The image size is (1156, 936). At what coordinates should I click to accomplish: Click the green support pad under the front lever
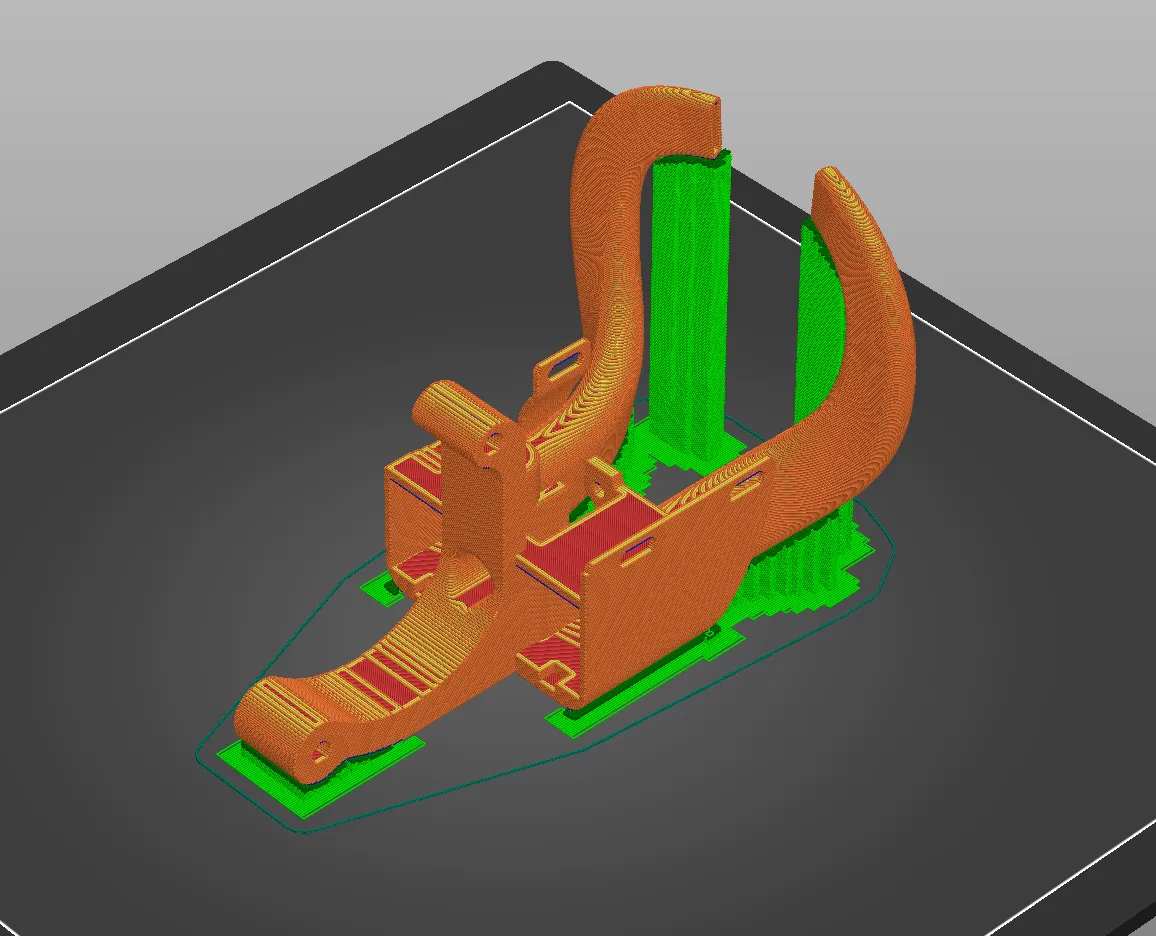(x=320, y=775)
